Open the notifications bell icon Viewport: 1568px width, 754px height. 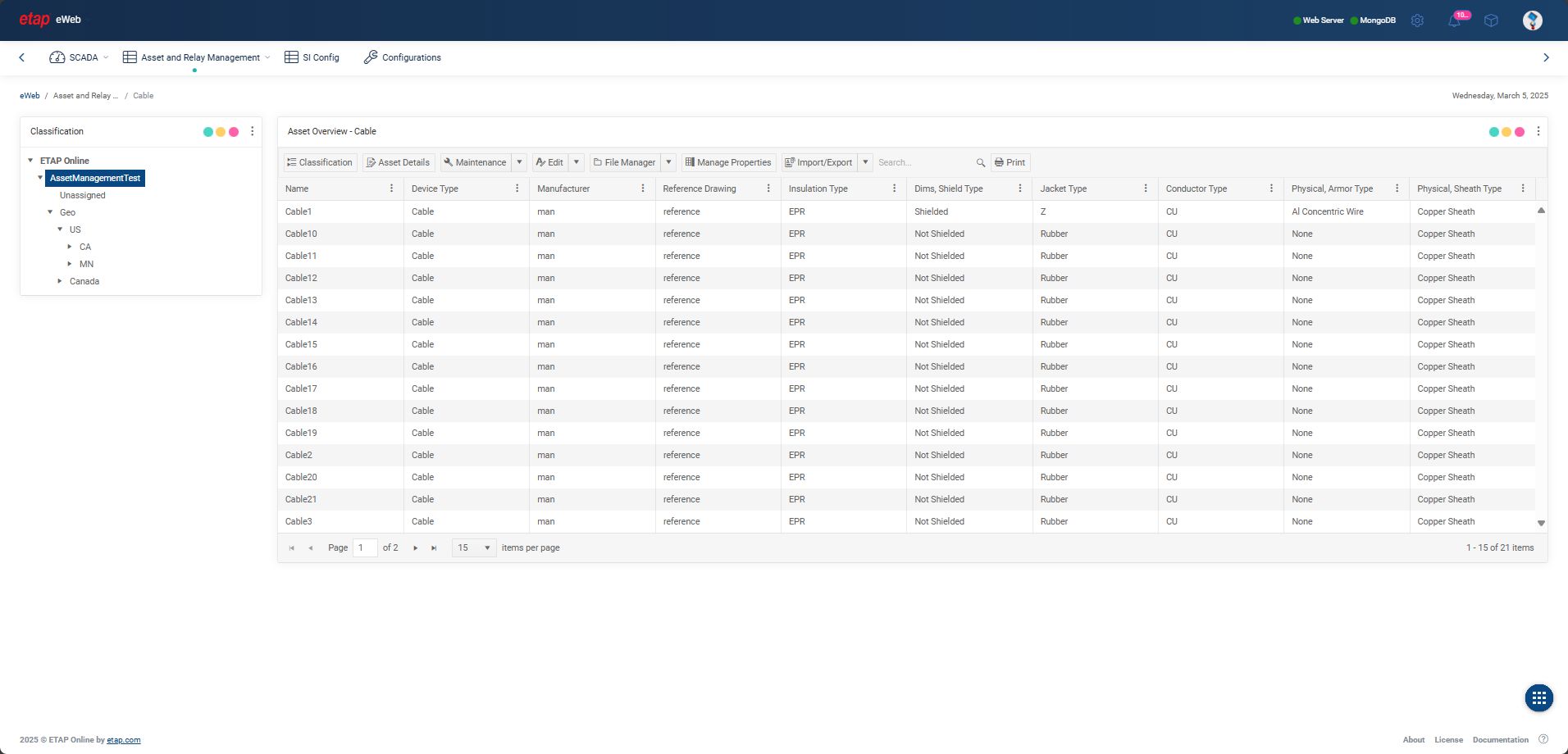click(x=1454, y=20)
